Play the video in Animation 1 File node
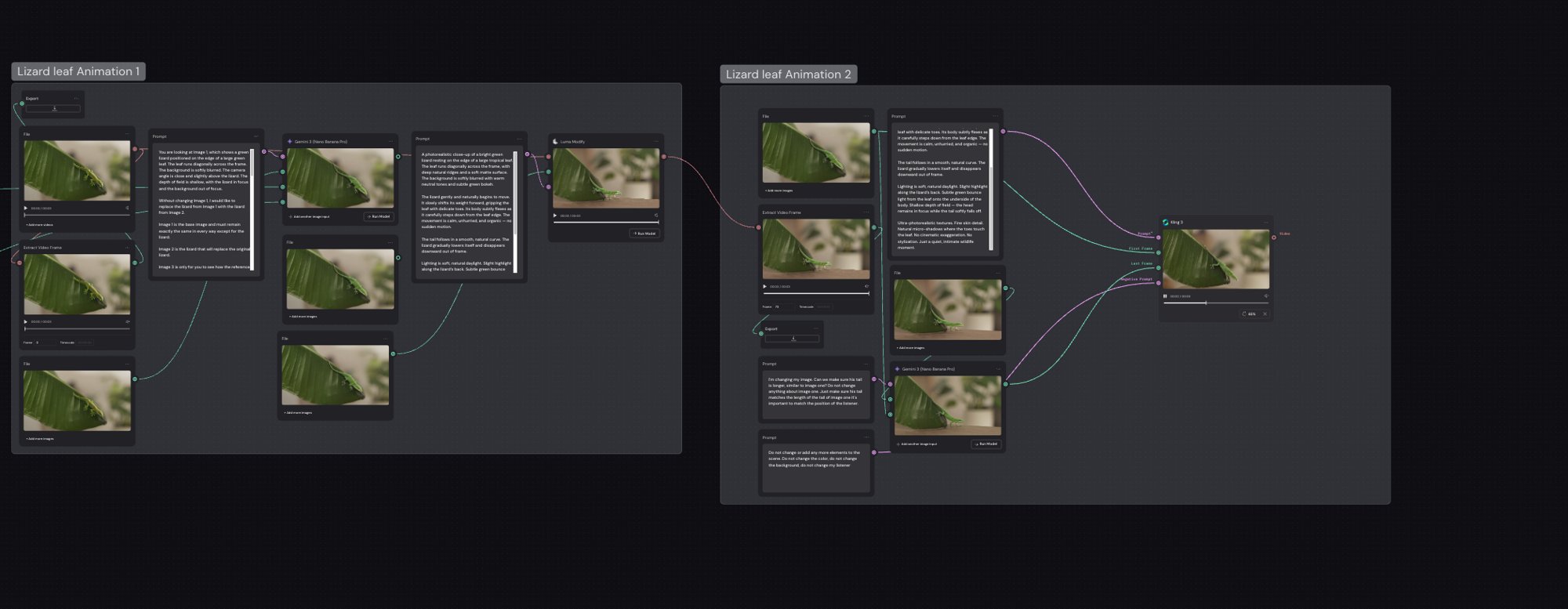 [x=26, y=208]
